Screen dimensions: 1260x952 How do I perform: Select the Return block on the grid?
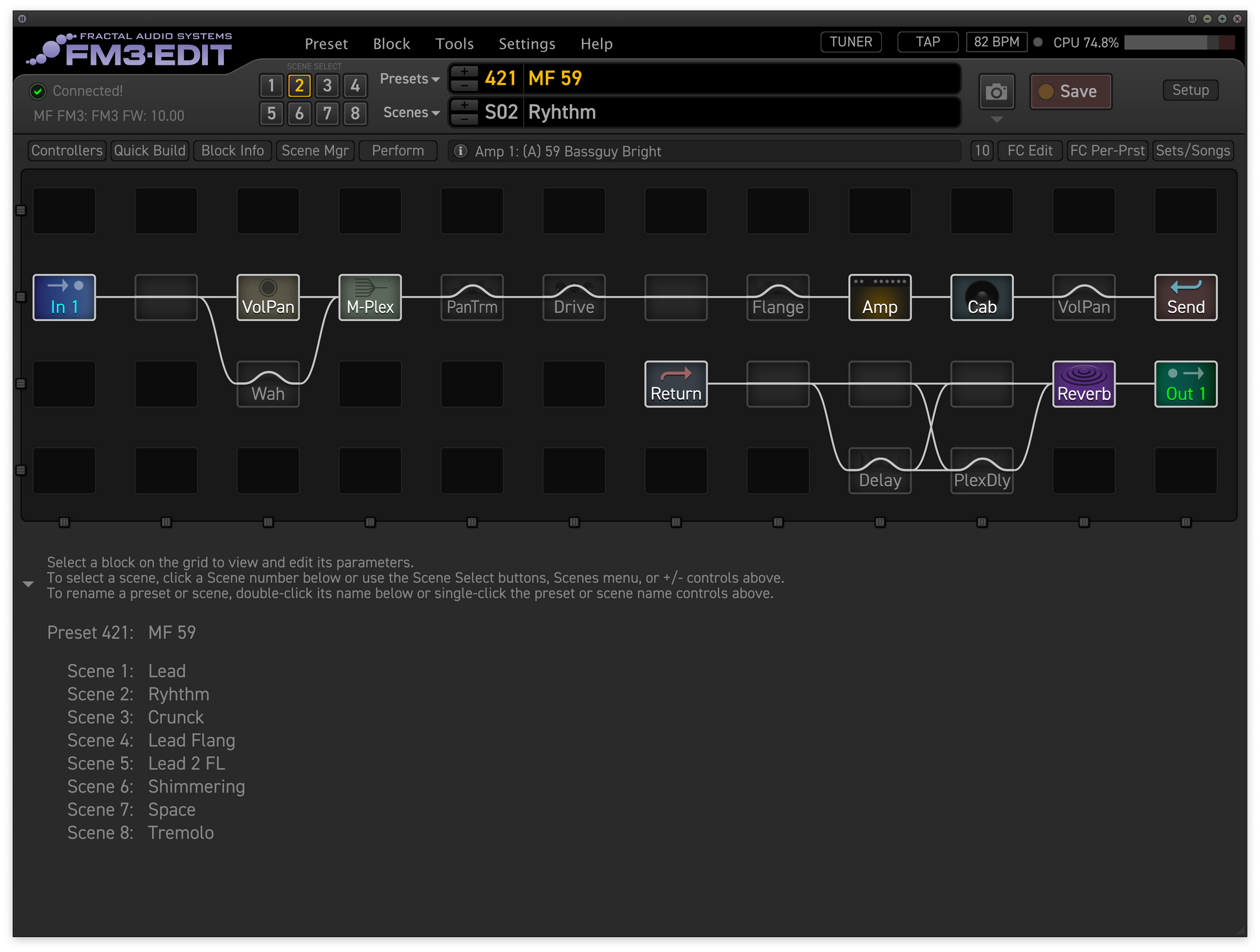coord(675,384)
